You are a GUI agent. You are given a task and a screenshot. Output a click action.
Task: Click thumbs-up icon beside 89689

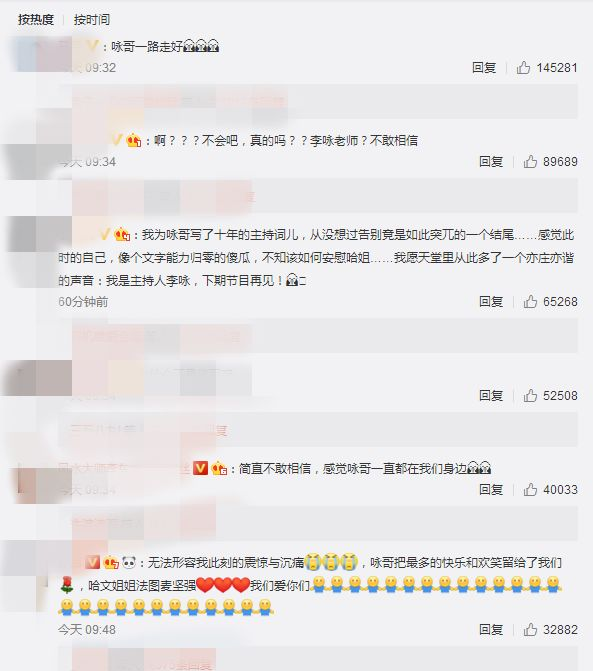530,162
